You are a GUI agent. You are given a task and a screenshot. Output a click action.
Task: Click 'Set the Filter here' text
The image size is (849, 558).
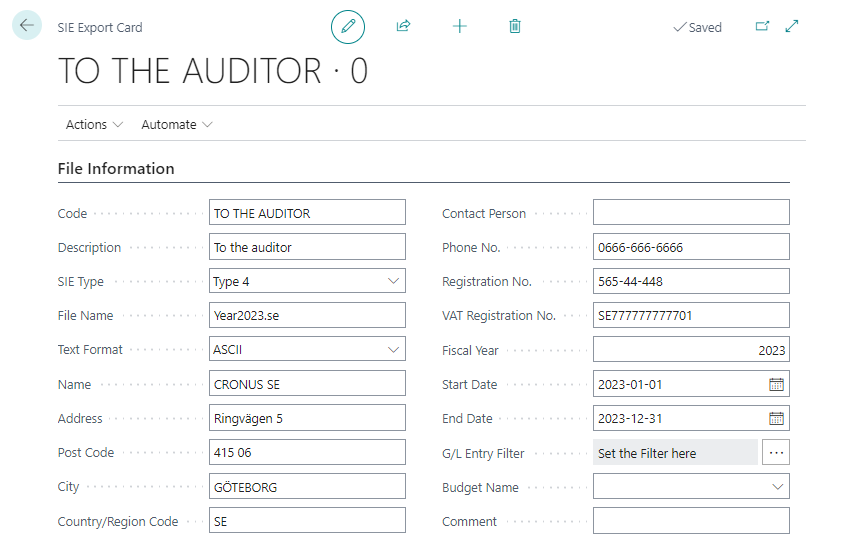(x=647, y=454)
